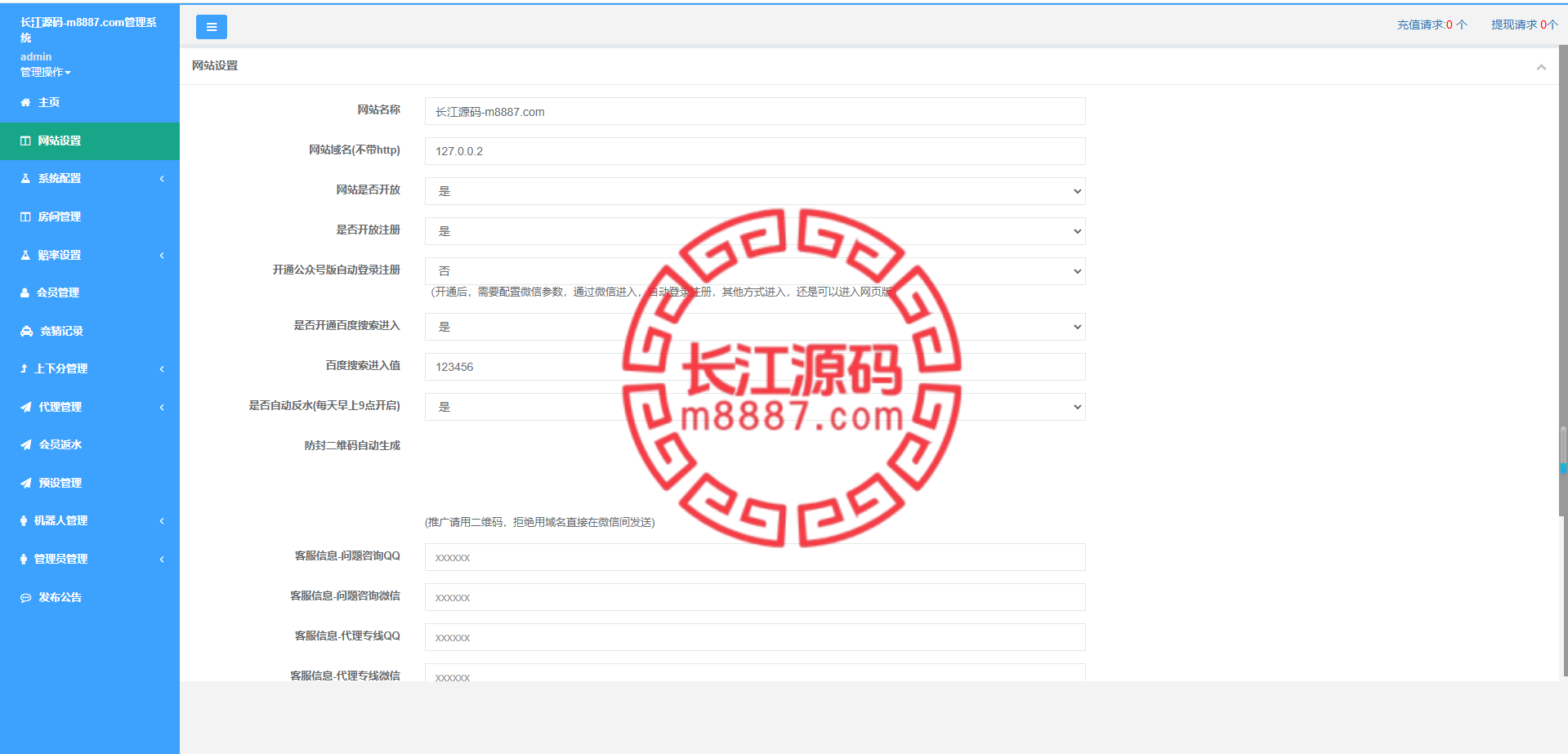Screen dimensions: 1568x754
Task: Click the paper plane icon beside 会员返水
Action: [26, 444]
